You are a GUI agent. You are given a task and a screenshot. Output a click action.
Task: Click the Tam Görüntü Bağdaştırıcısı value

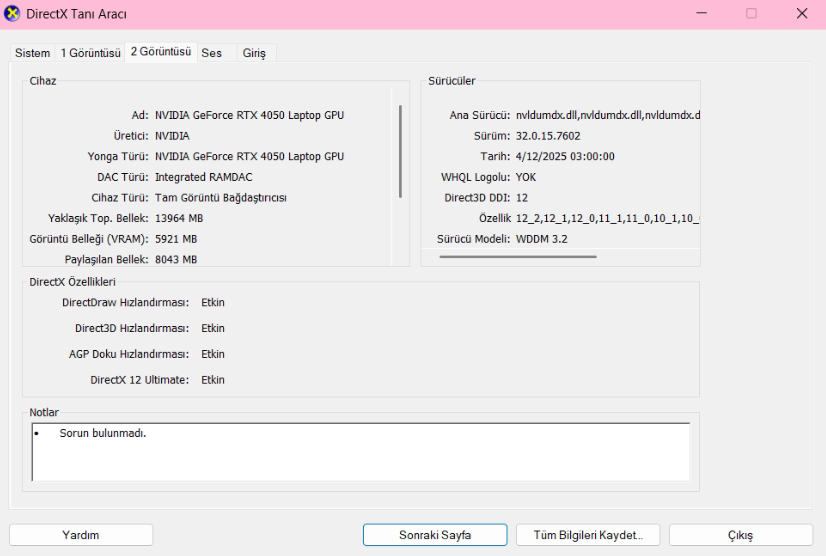click(x=221, y=198)
